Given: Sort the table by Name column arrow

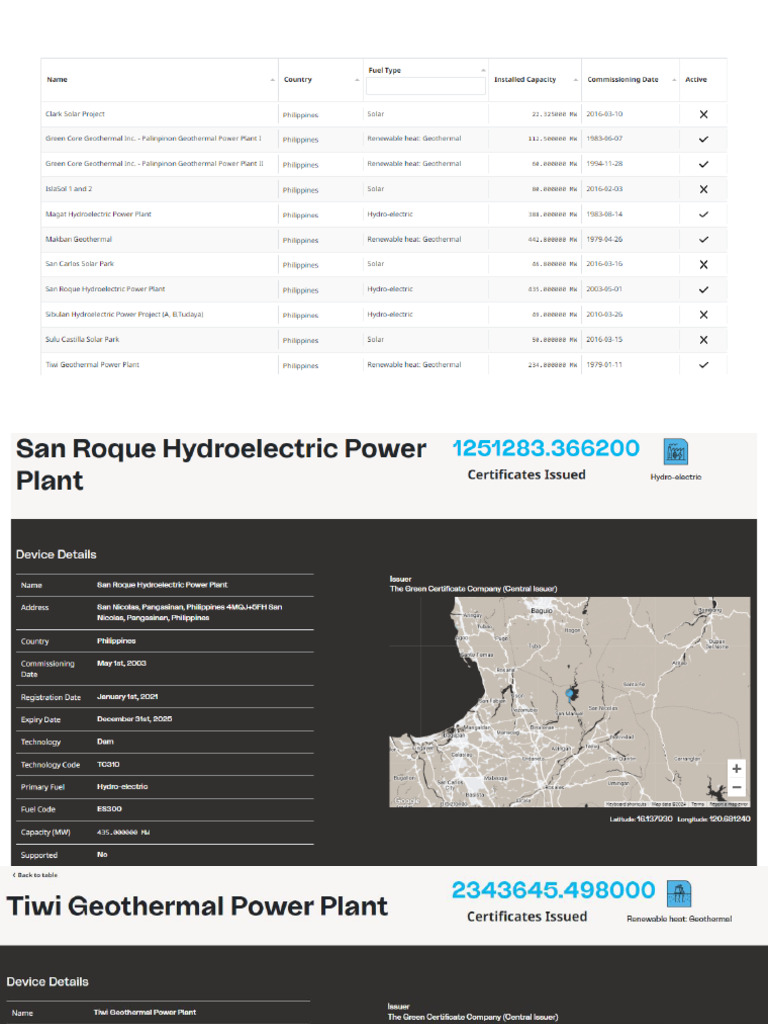Looking at the screenshot, I should (272, 80).
